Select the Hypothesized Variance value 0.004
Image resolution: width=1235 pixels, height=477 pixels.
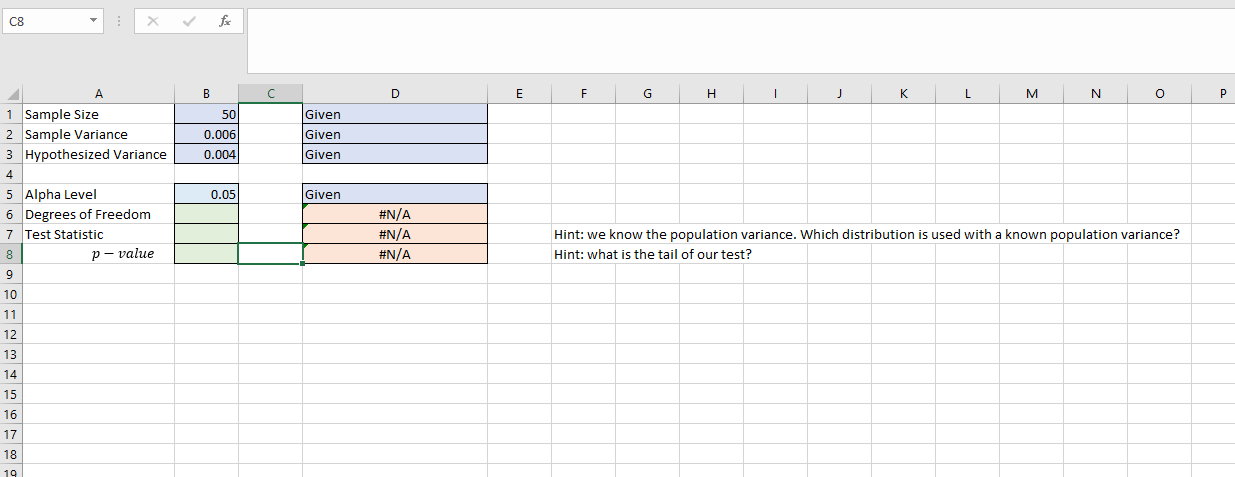pos(206,154)
